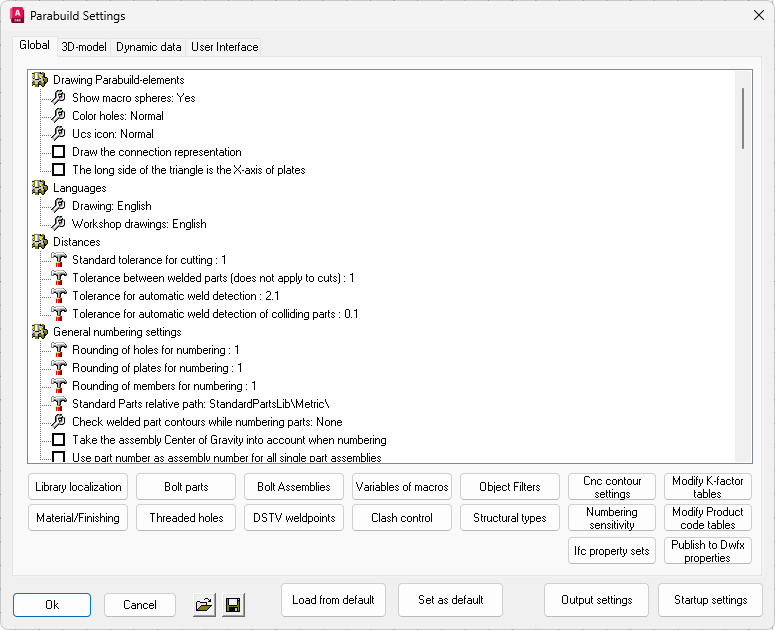Click the hammer icon beside Tolerance between welded parts

[x=59, y=278]
